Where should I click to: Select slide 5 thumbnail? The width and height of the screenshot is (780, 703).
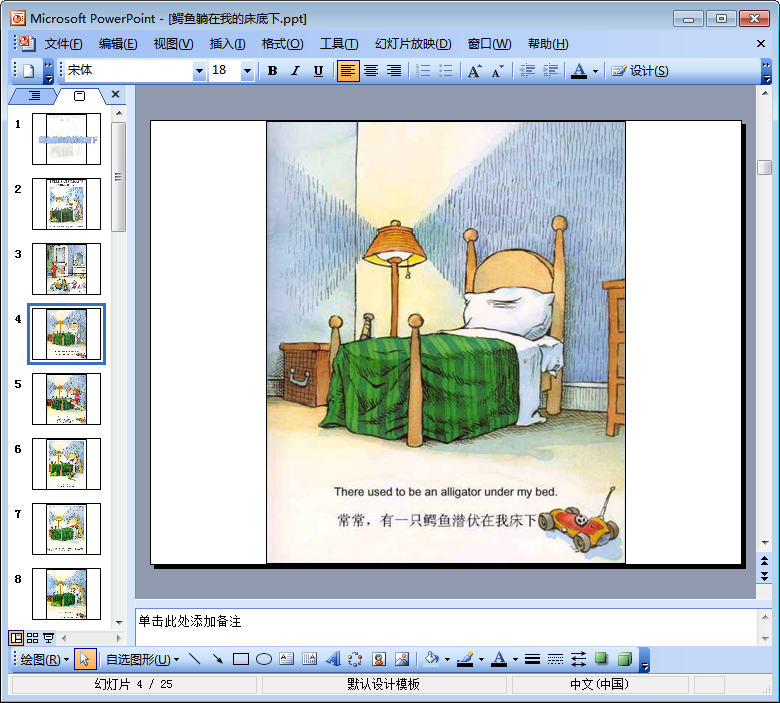click(x=66, y=399)
